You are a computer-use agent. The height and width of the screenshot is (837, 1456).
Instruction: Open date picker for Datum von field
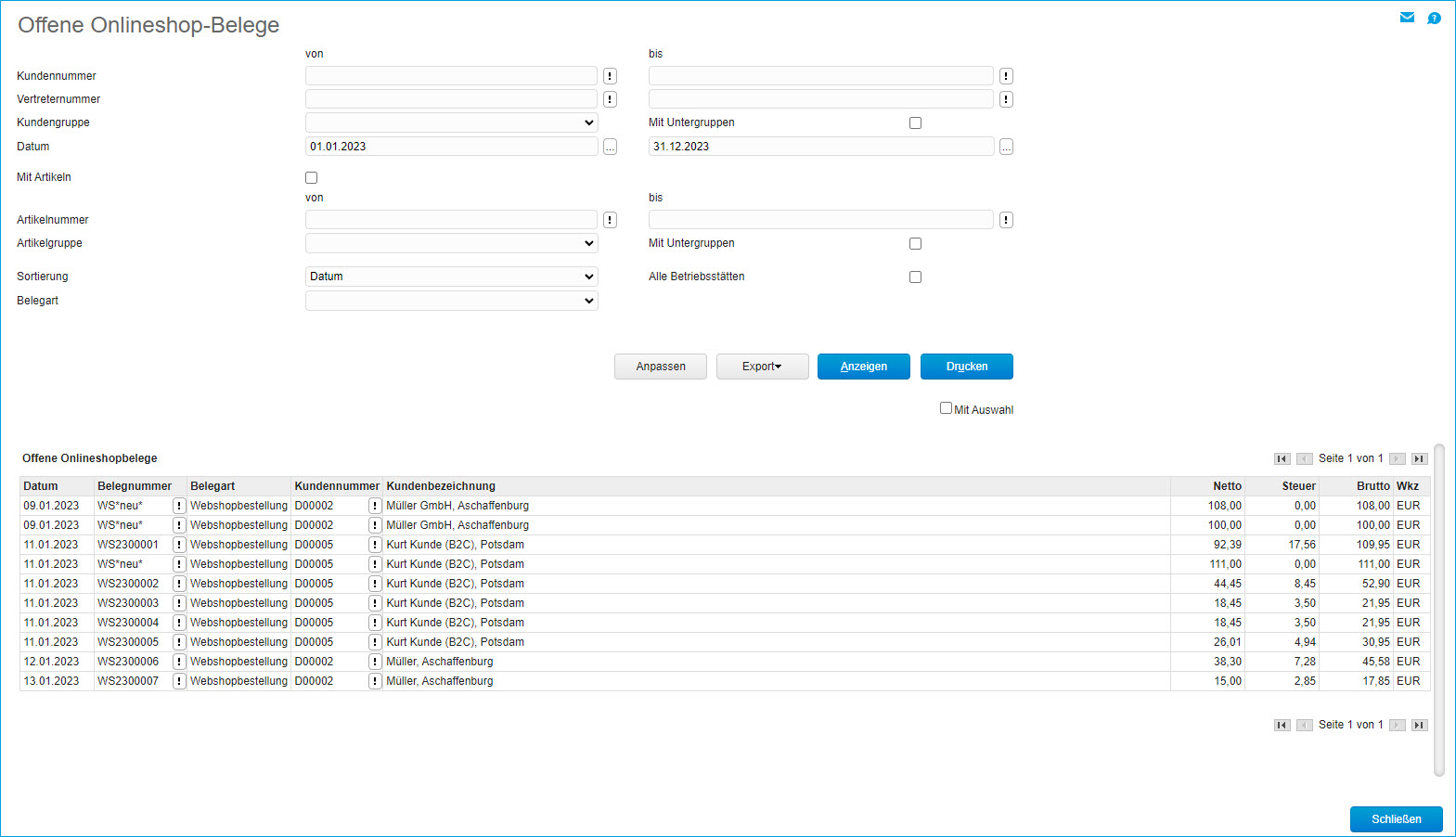click(610, 147)
